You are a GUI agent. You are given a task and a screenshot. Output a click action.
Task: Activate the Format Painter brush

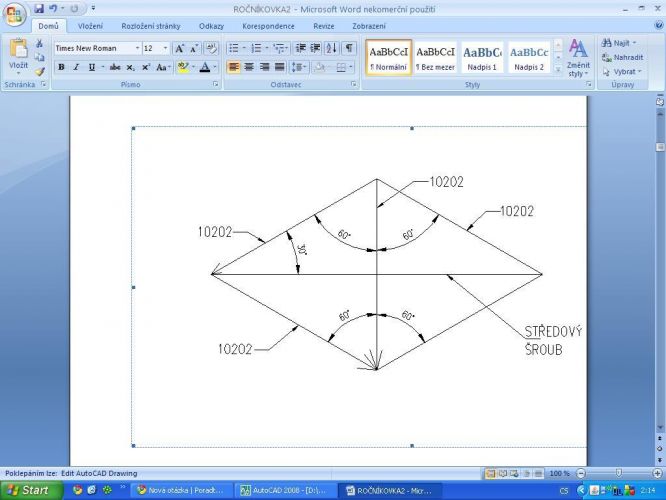pos(40,71)
